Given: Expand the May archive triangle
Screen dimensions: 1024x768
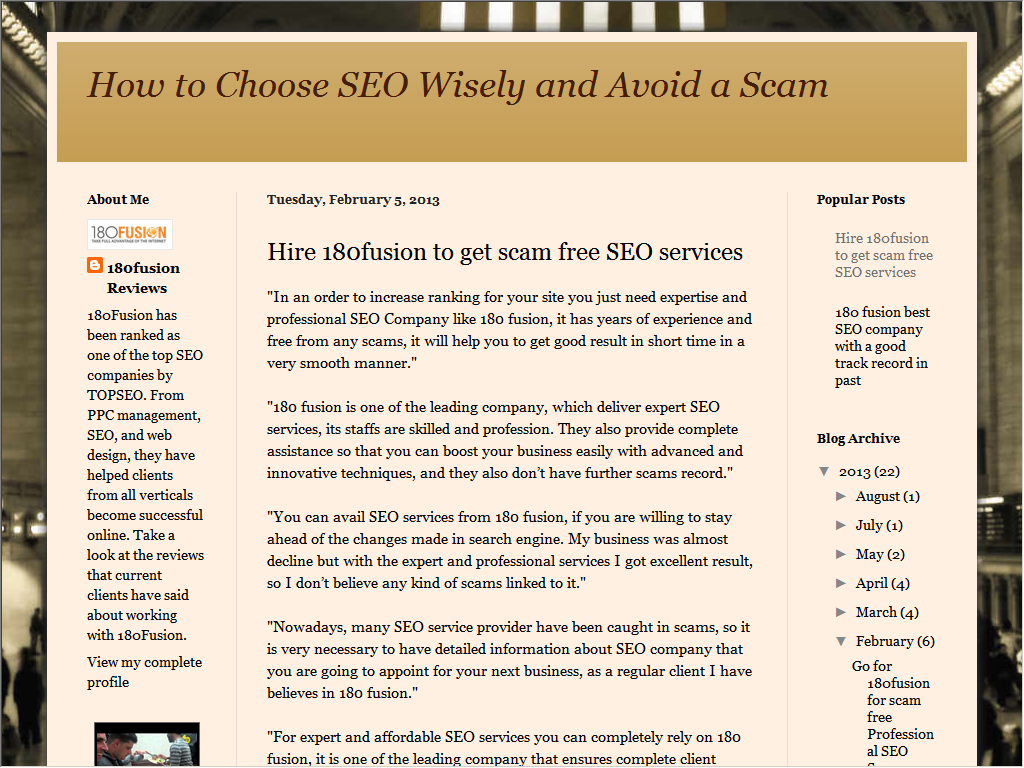Looking at the screenshot, I should [x=841, y=554].
